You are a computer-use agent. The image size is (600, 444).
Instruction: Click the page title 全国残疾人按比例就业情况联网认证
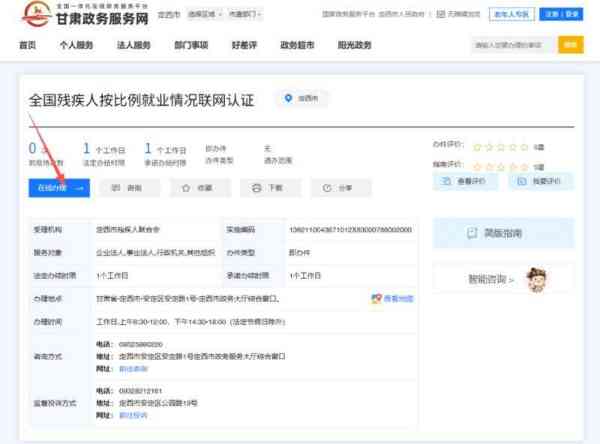(141, 100)
